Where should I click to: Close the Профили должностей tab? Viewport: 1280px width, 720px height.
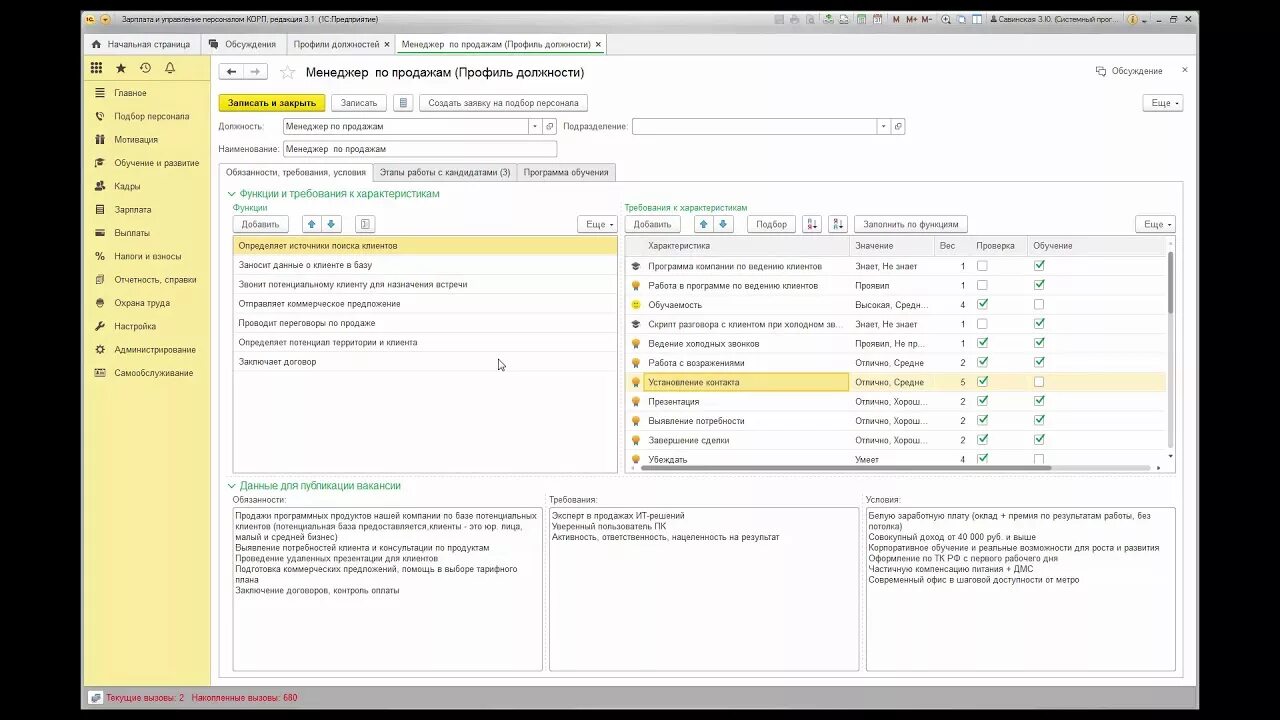pos(387,44)
